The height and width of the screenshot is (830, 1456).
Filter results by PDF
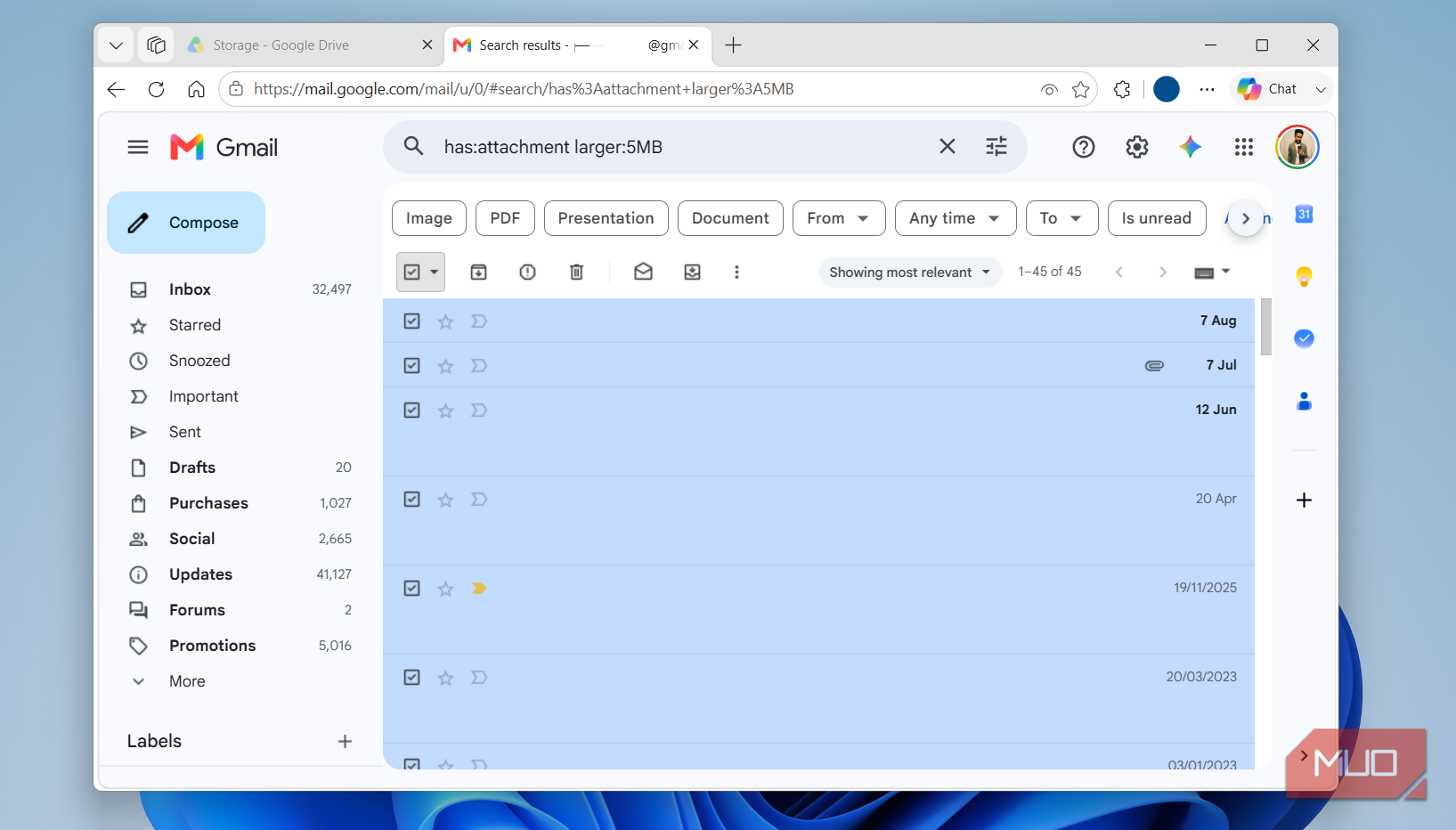point(505,218)
